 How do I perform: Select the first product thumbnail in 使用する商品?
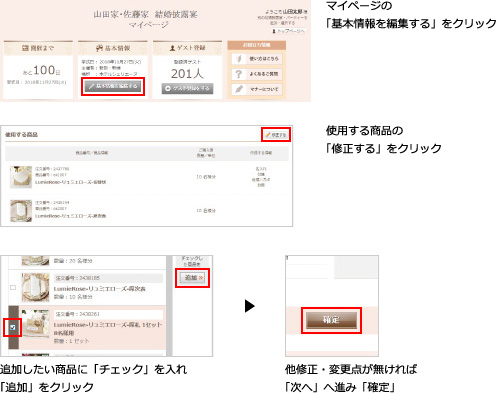click(21, 177)
